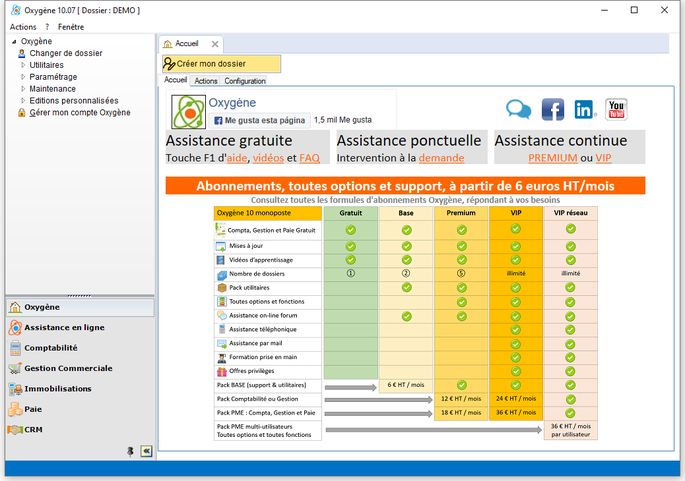Collapse the sidebar with double-arrow icon
This screenshot has height=481, width=685.
coord(146,451)
